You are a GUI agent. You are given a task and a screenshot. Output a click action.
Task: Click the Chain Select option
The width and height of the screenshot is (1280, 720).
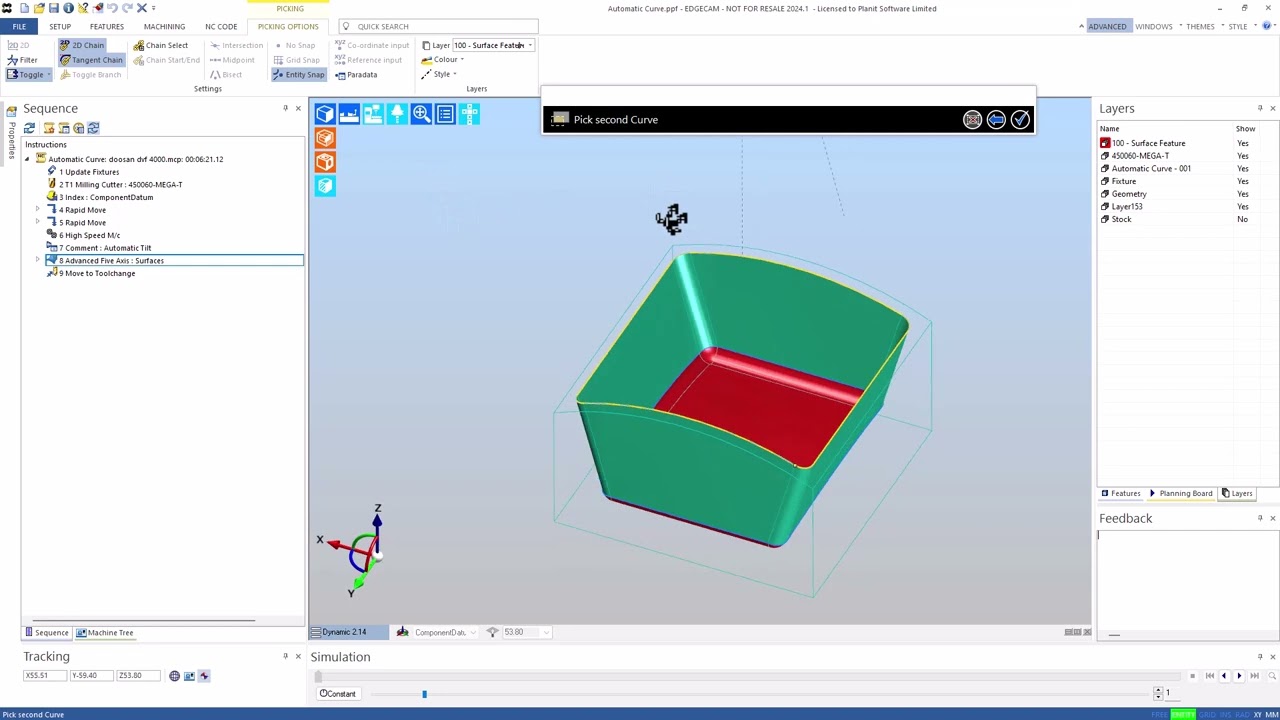pos(161,45)
